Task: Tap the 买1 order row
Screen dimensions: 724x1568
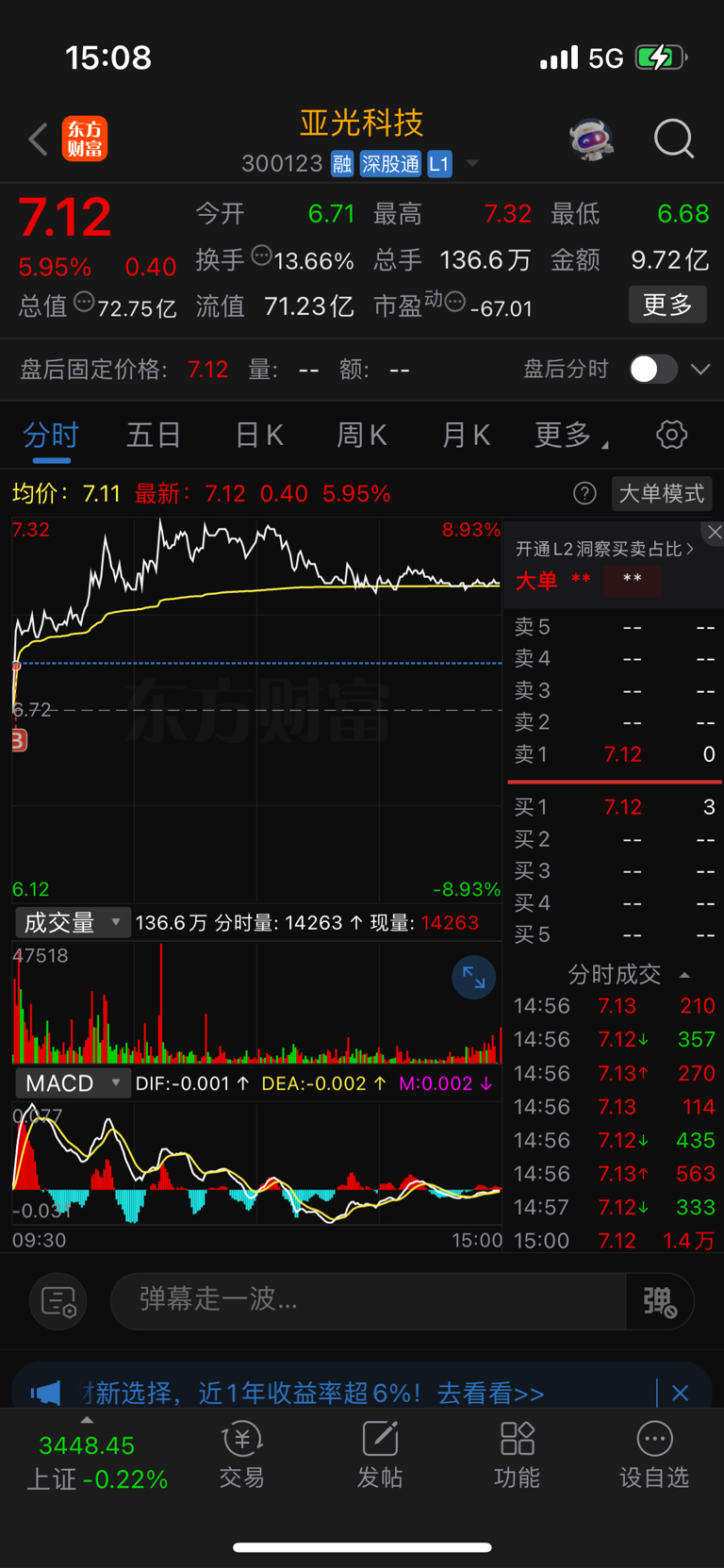Action: coord(615,807)
